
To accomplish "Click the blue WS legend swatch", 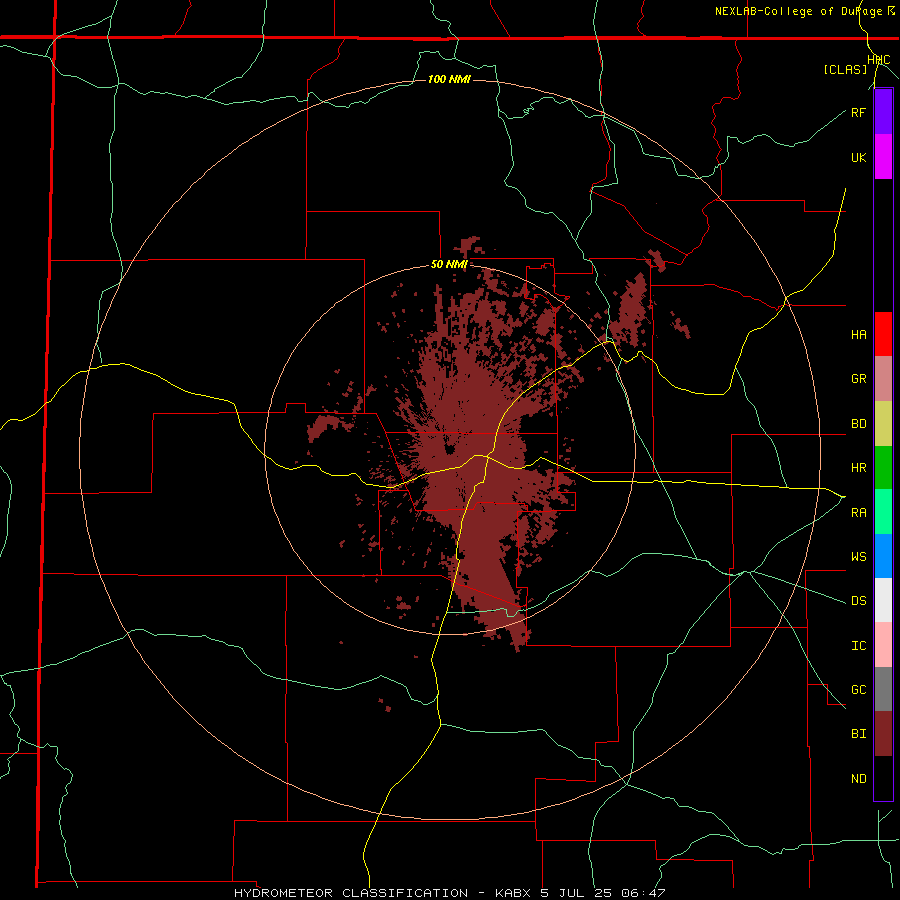I will 883,556.
